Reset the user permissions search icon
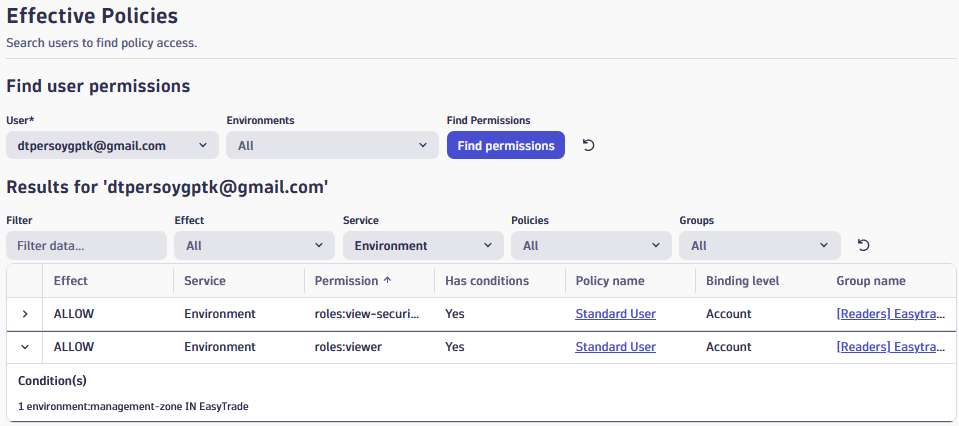This screenshot has width=959, height=426. pos(589,146)
